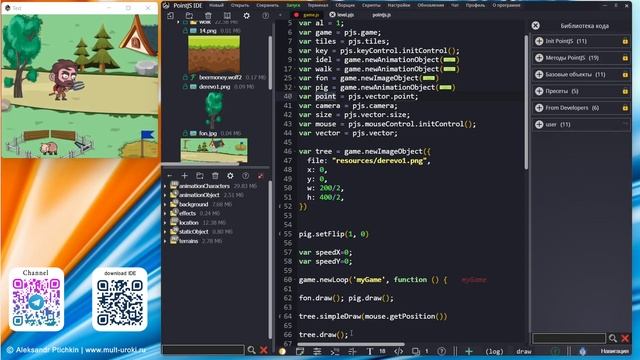Screen dimensions: 640x360
Task: Click the new folder icon in project toolbar
Action: 189,16
